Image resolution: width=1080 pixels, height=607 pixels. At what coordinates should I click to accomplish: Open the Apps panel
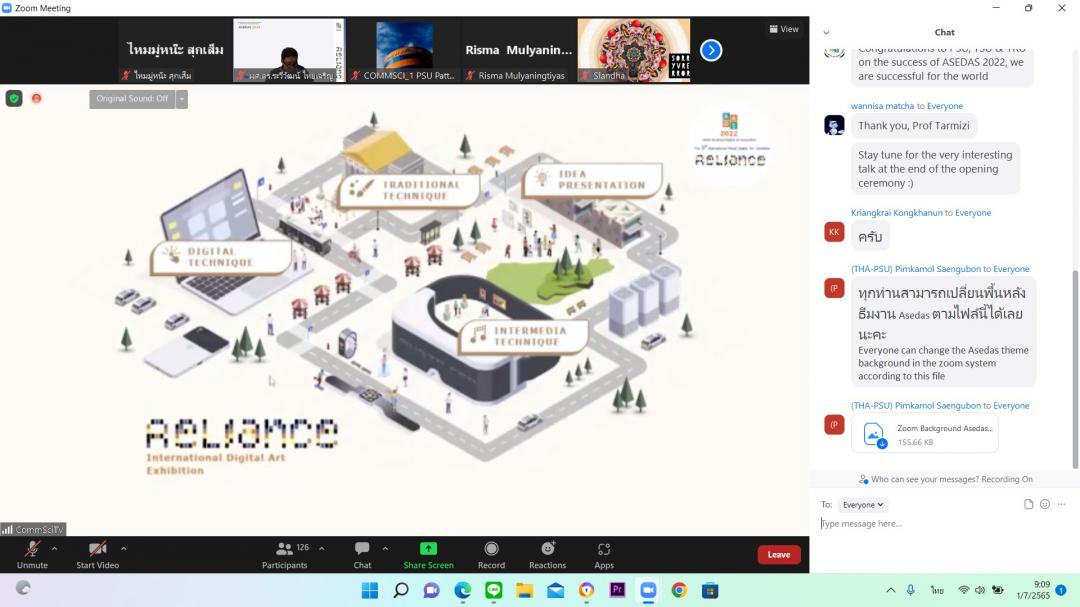(x=604, y=549)
